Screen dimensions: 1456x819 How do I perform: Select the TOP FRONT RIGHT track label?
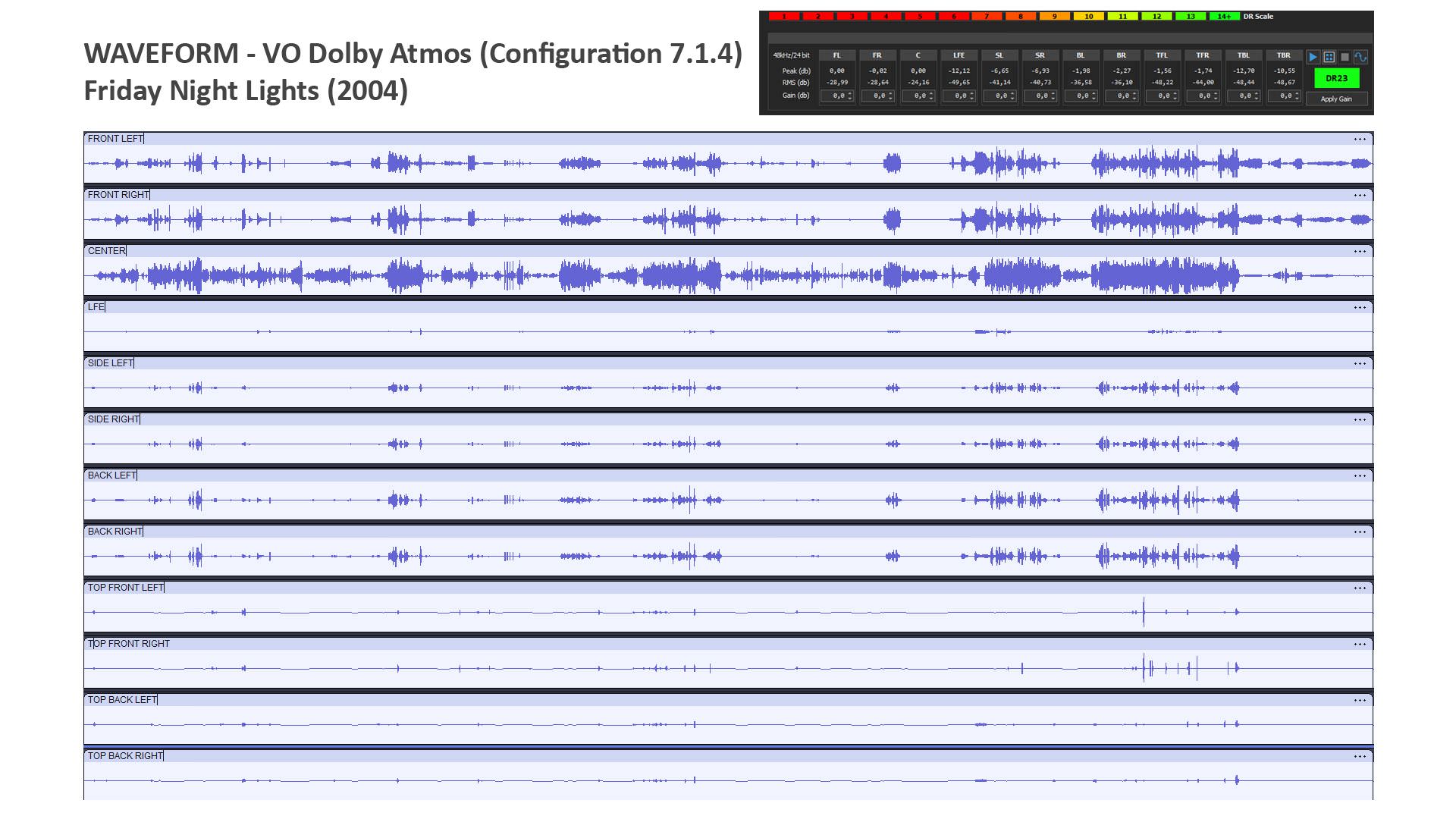click(129, 644)
